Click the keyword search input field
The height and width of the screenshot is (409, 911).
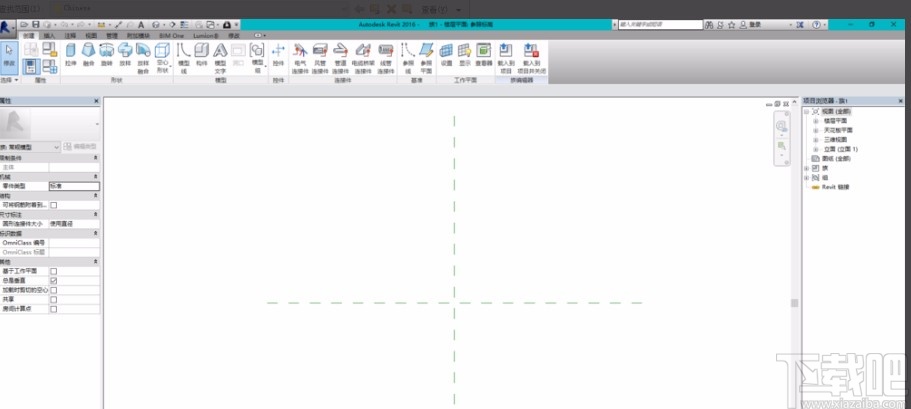pos(661,25)
